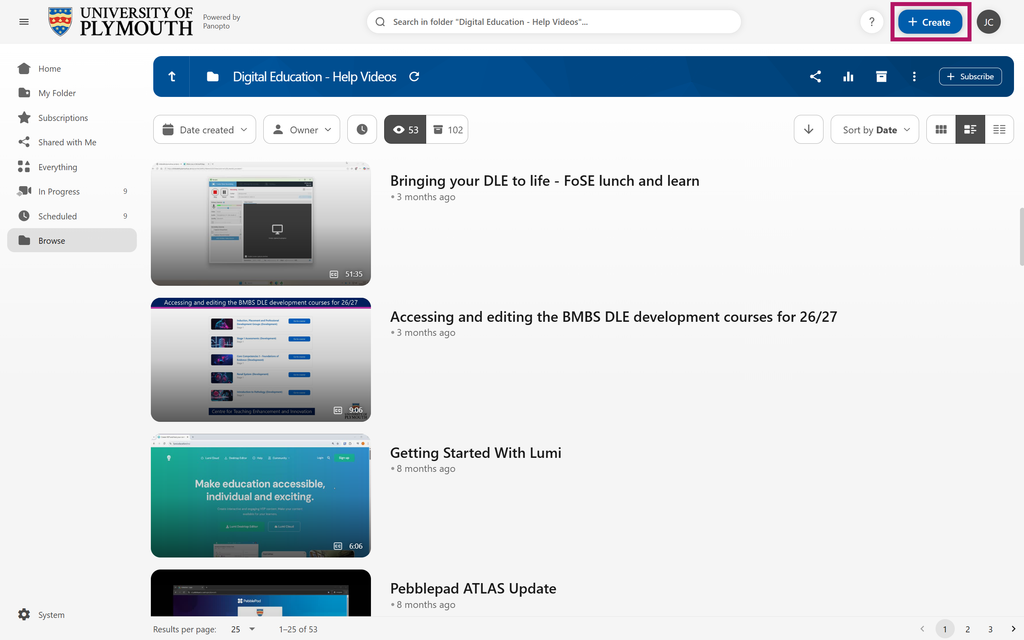Open the hamburger navigation menu
The height and width of the screenshot is (640, 1024).
pos(24,22)
